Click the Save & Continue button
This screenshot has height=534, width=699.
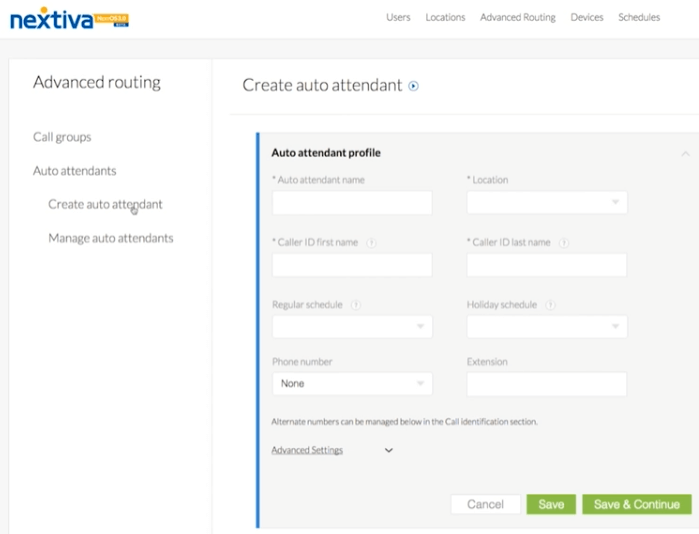(x=637, y=504)
